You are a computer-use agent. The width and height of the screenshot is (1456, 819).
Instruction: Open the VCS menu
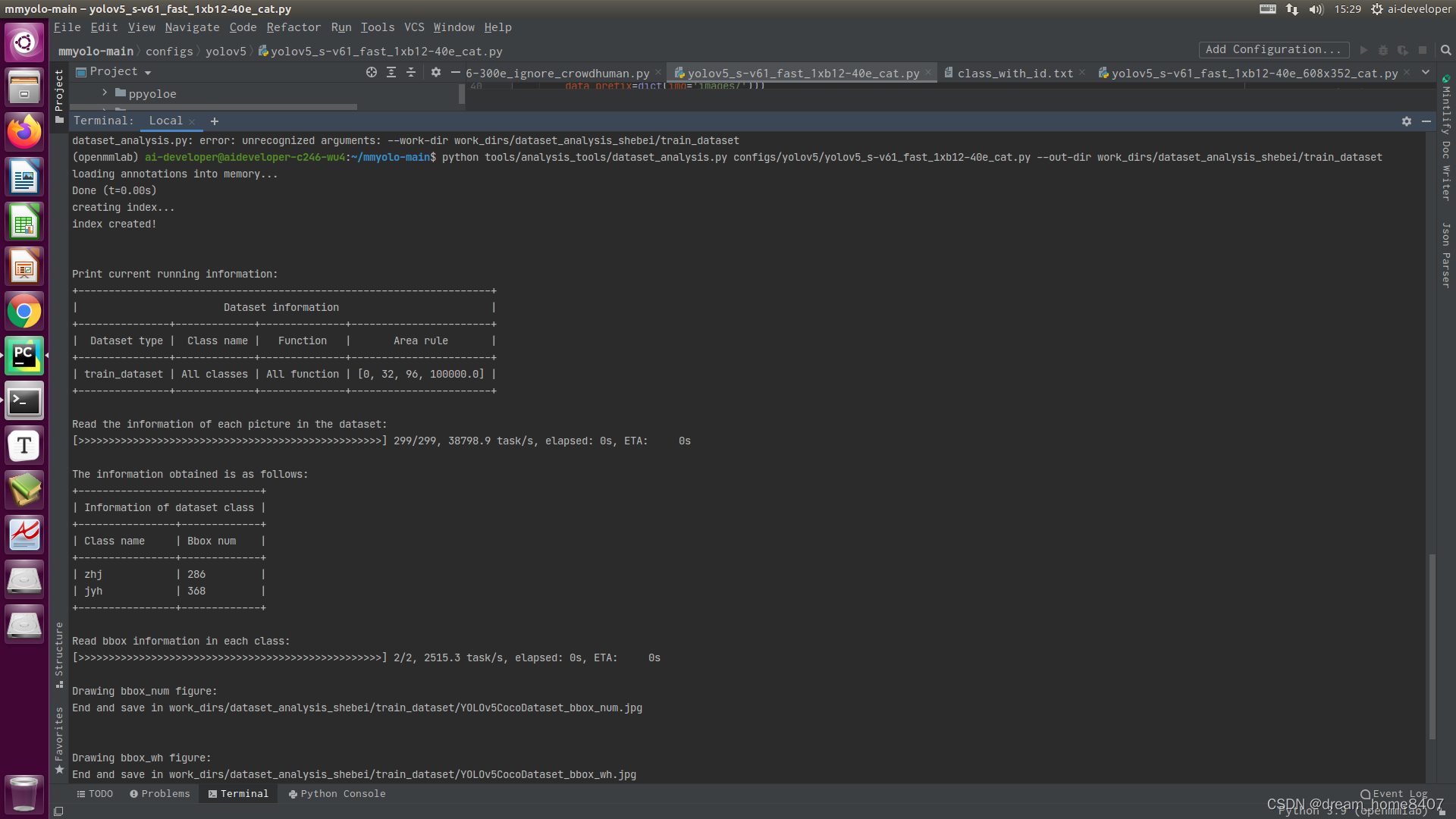(414, 27)
